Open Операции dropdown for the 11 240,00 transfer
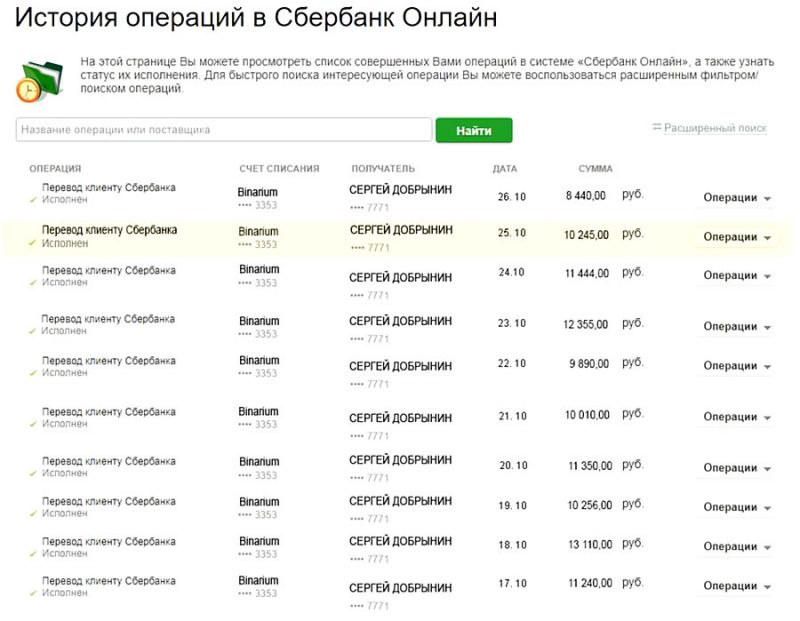The width and height of the screenshot is (800, 621). point(736,586)
